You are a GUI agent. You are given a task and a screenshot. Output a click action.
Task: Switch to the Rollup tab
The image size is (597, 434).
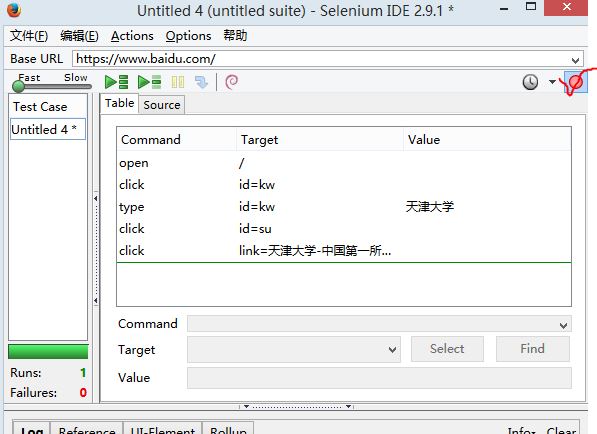coord(228,428)
